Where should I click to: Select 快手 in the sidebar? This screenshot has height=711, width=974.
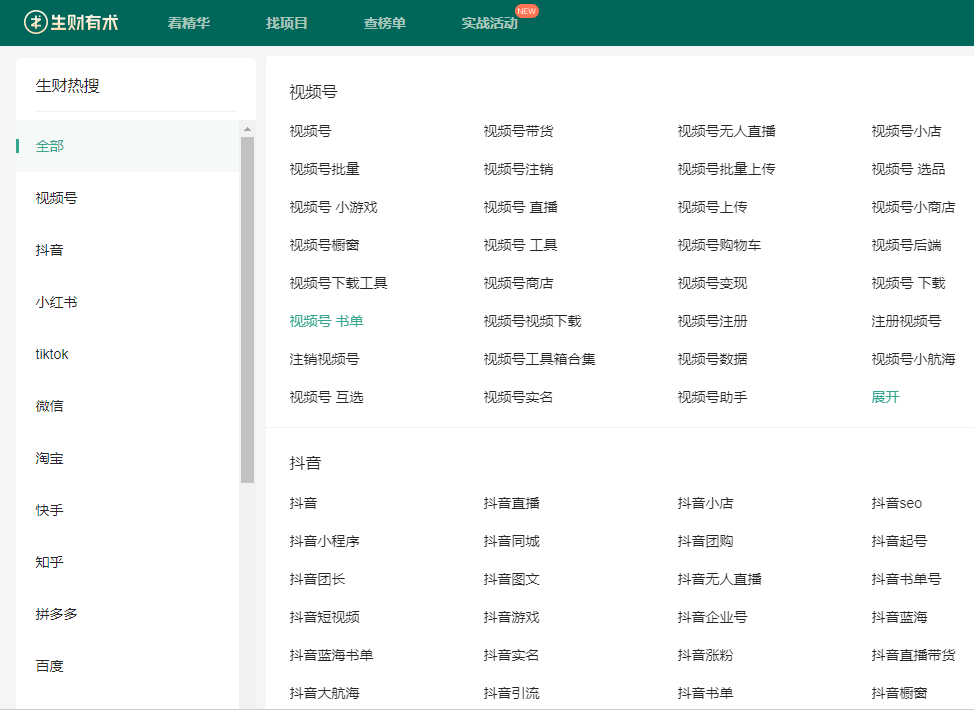click(50, 510)
